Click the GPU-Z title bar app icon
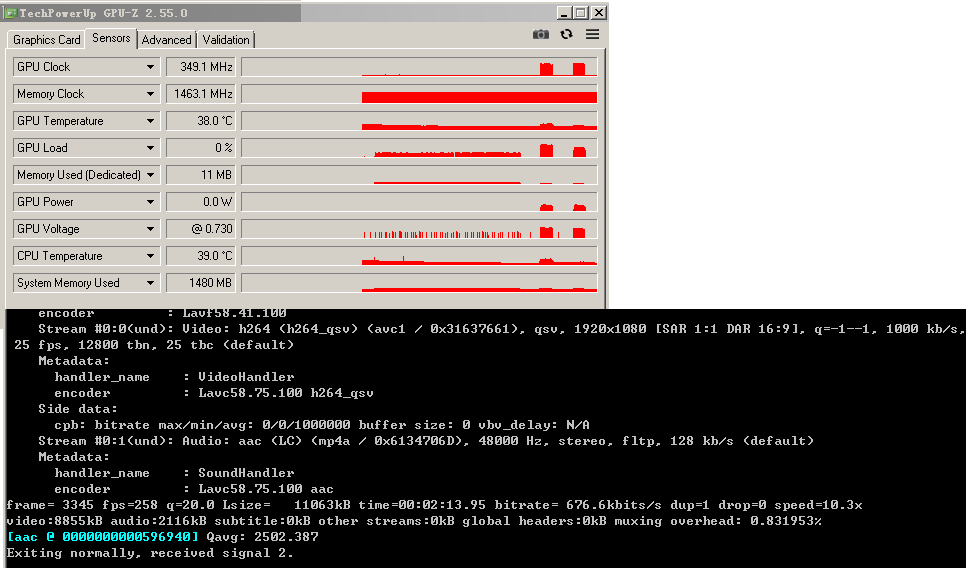This screenshot has height=568, width=966. click(10, 13)
